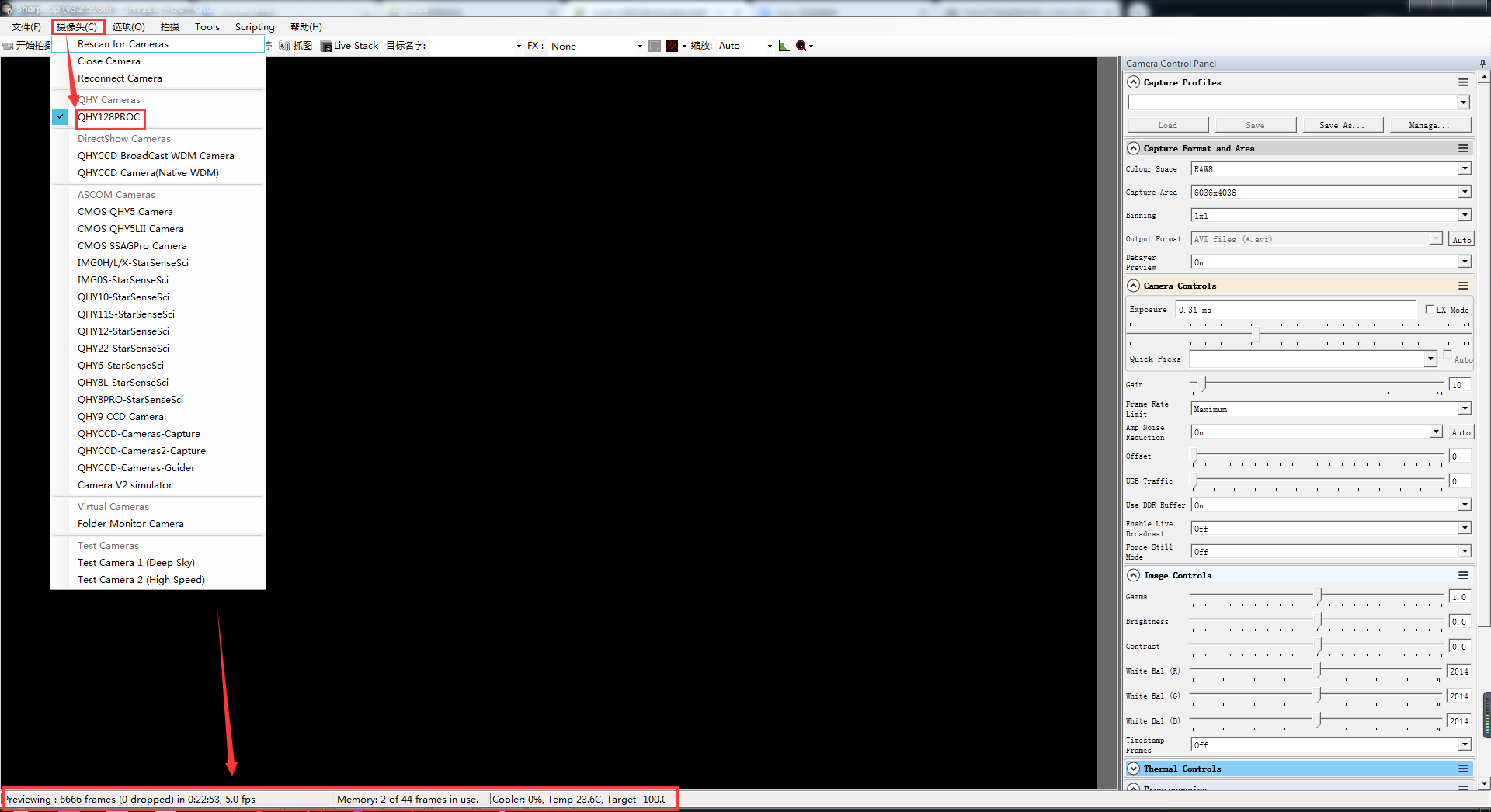Click the histogram icon in toolbar
Viewport: 1491px width, 812px height.
click(784, 46)
